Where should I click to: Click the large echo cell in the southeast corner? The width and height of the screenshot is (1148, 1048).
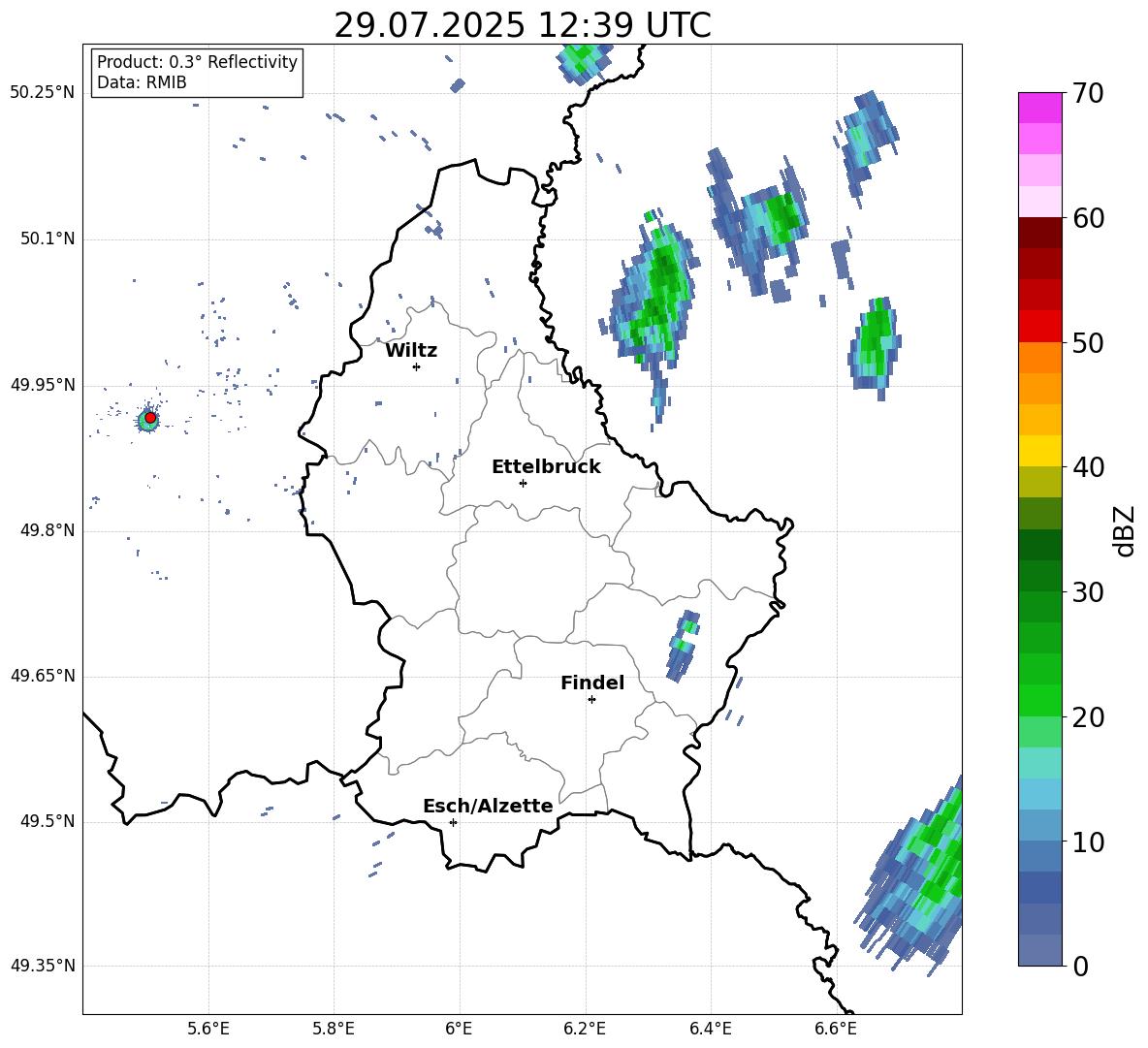[x=915, y=878]
